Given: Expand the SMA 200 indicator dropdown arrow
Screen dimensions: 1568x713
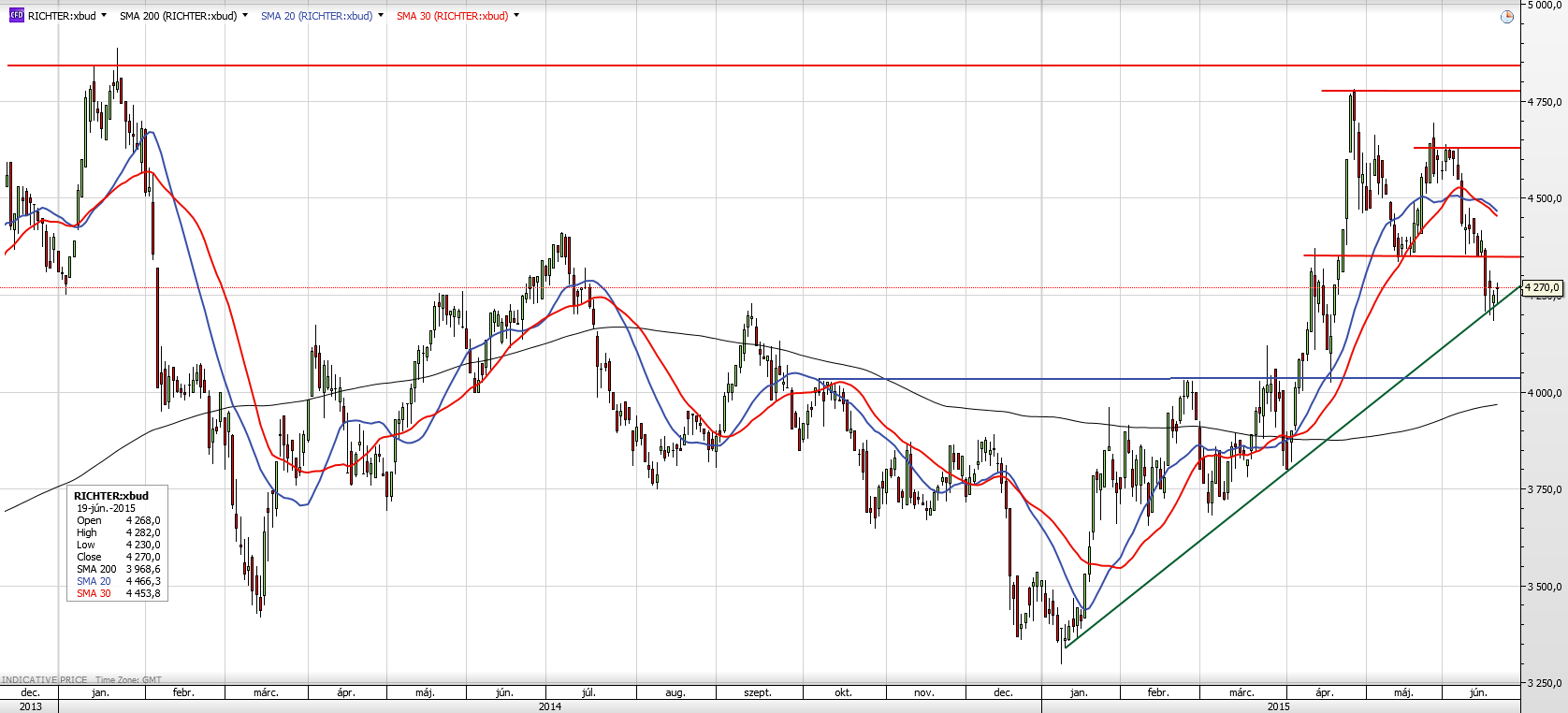Looking at the screenshot, I should pyautogui.click(x=245, y=16).
